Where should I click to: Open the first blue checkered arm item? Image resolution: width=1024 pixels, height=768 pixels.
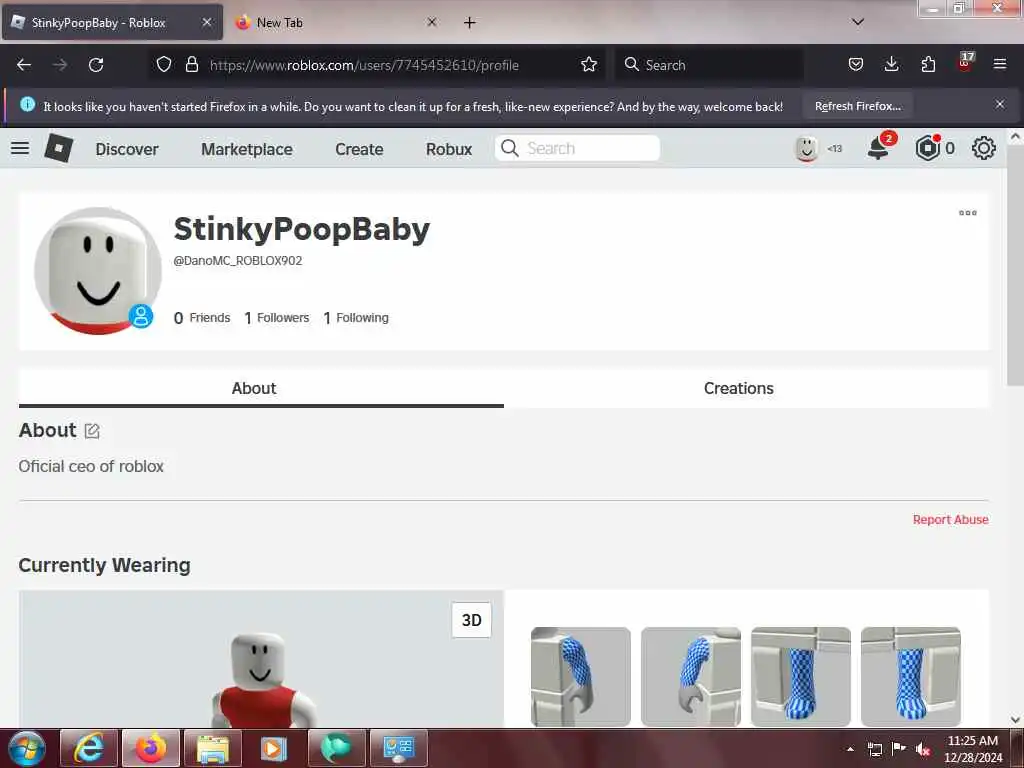[581, 677]
